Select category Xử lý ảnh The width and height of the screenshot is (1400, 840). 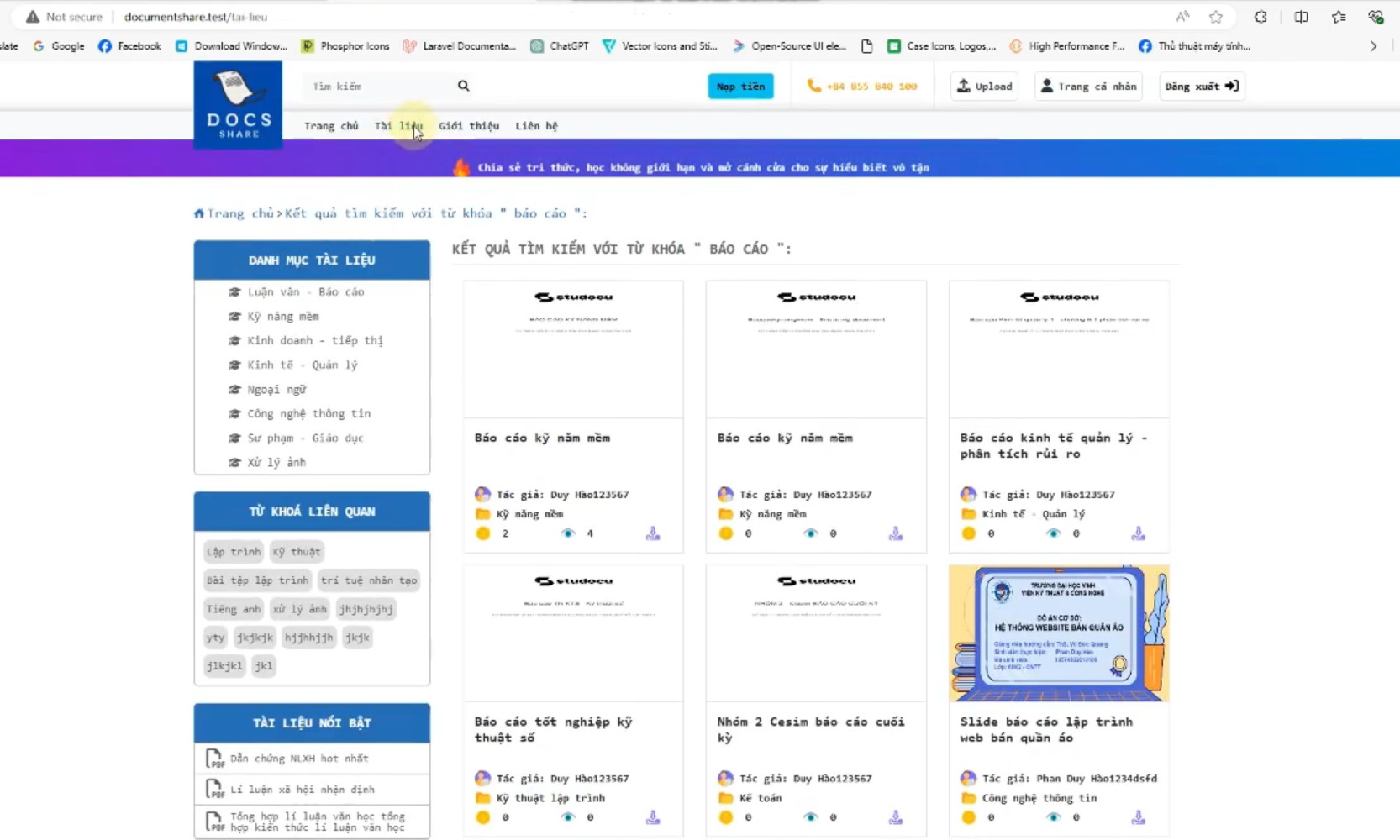[276, 463]
